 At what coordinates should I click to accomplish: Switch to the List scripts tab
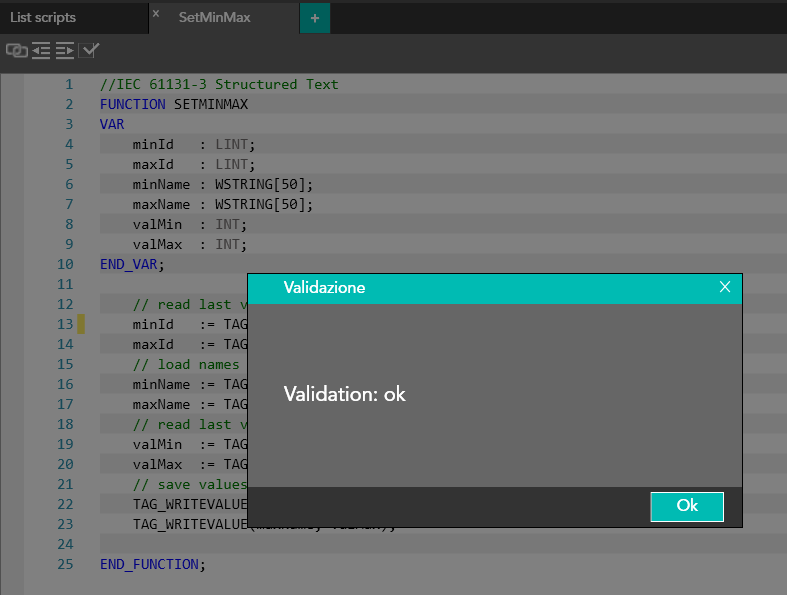(x=43, y=18)
